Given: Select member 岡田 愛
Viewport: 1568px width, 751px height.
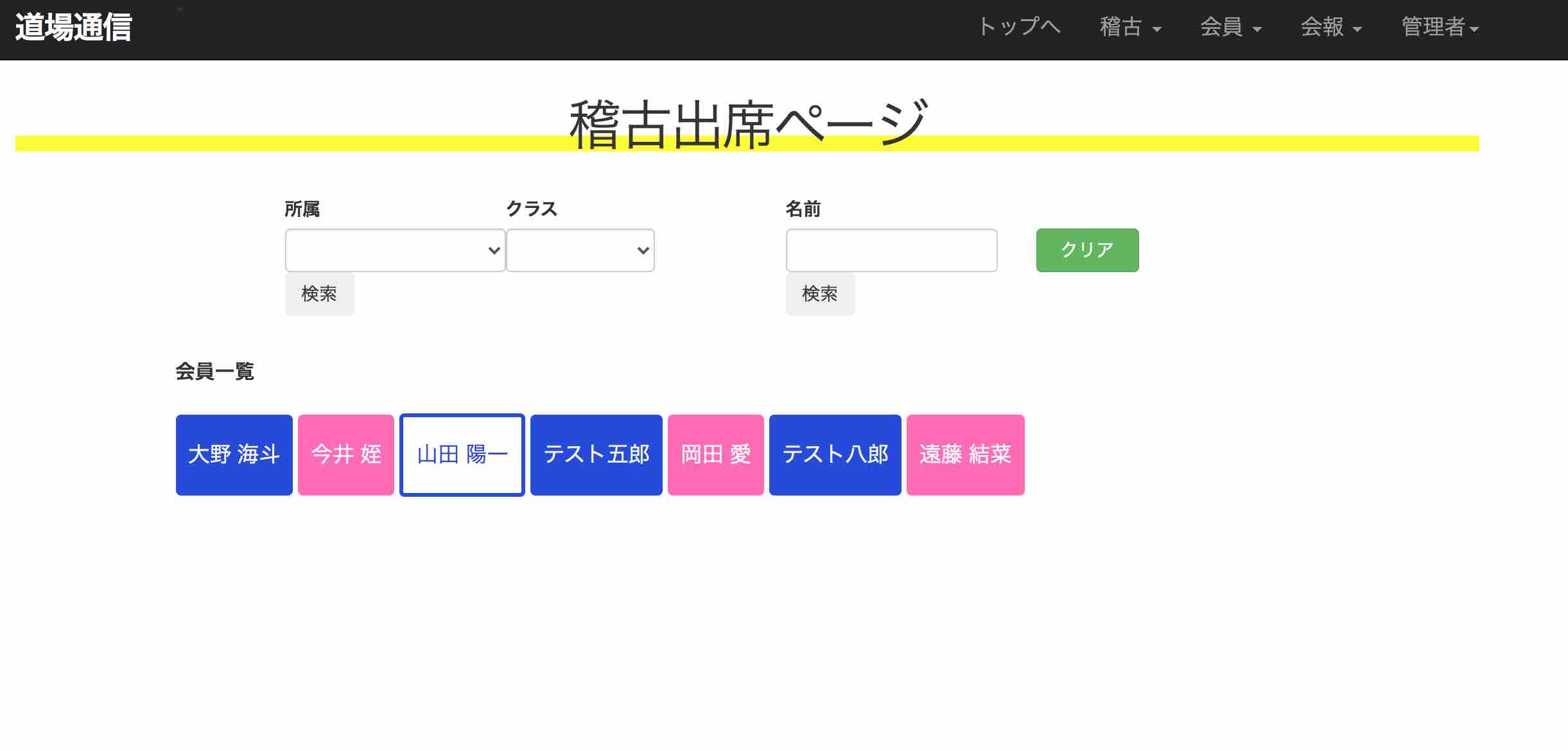Looking at the screenshot, I should pos(715,454).
